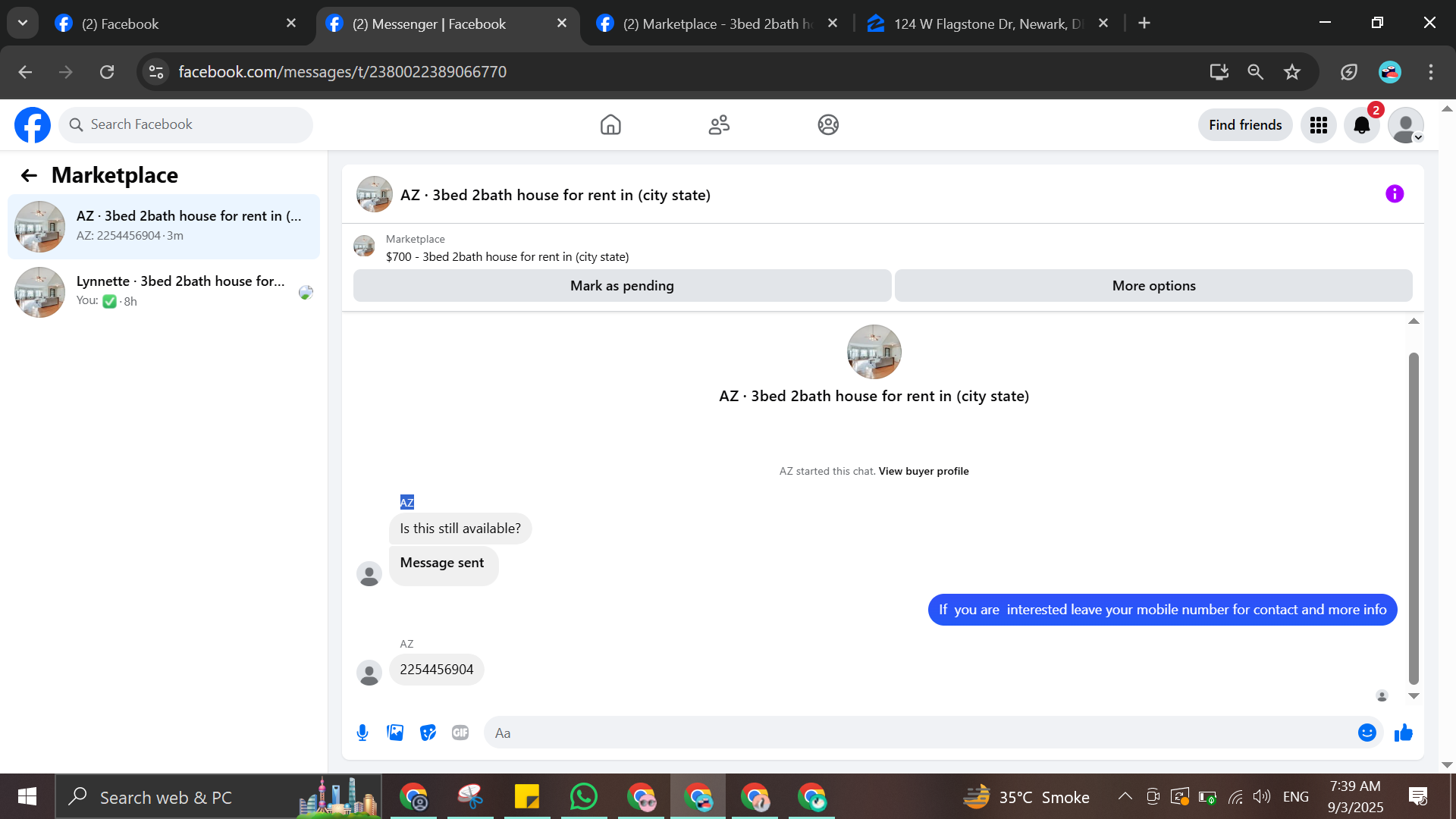The height and width of the screenshot is (819, 1456).
Task: Open the Friends icon in top navigation
Action: [719, 125]
